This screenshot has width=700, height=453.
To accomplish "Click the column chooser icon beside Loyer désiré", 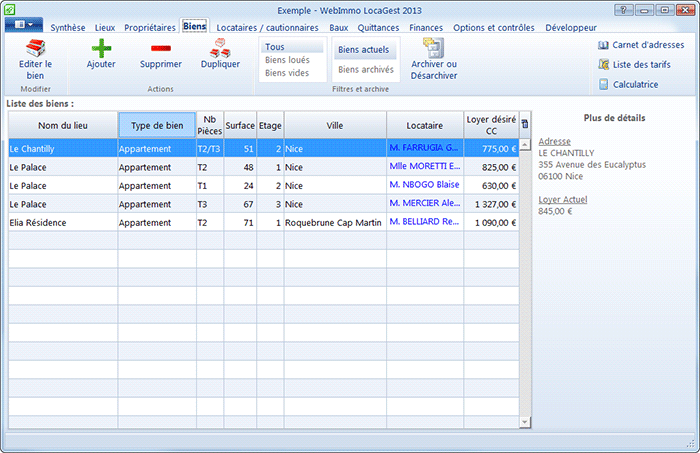I will coord(525,124).
